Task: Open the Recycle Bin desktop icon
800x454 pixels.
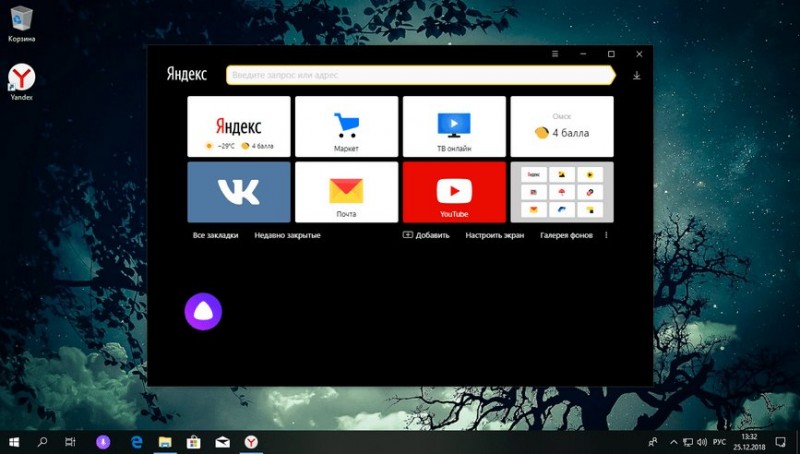Action: pos(21,23)
